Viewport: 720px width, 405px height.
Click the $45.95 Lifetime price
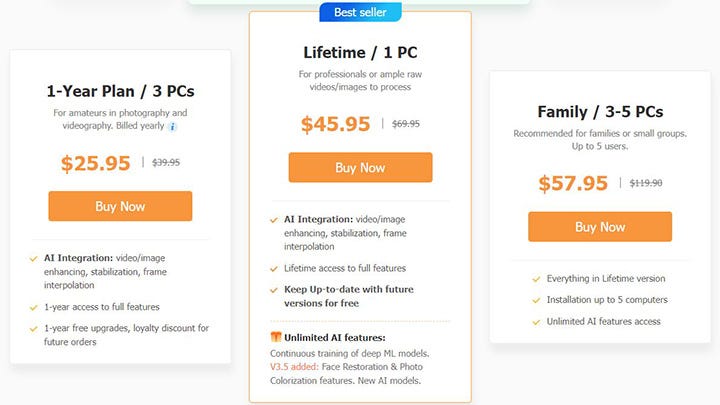(x=335, y=124)
